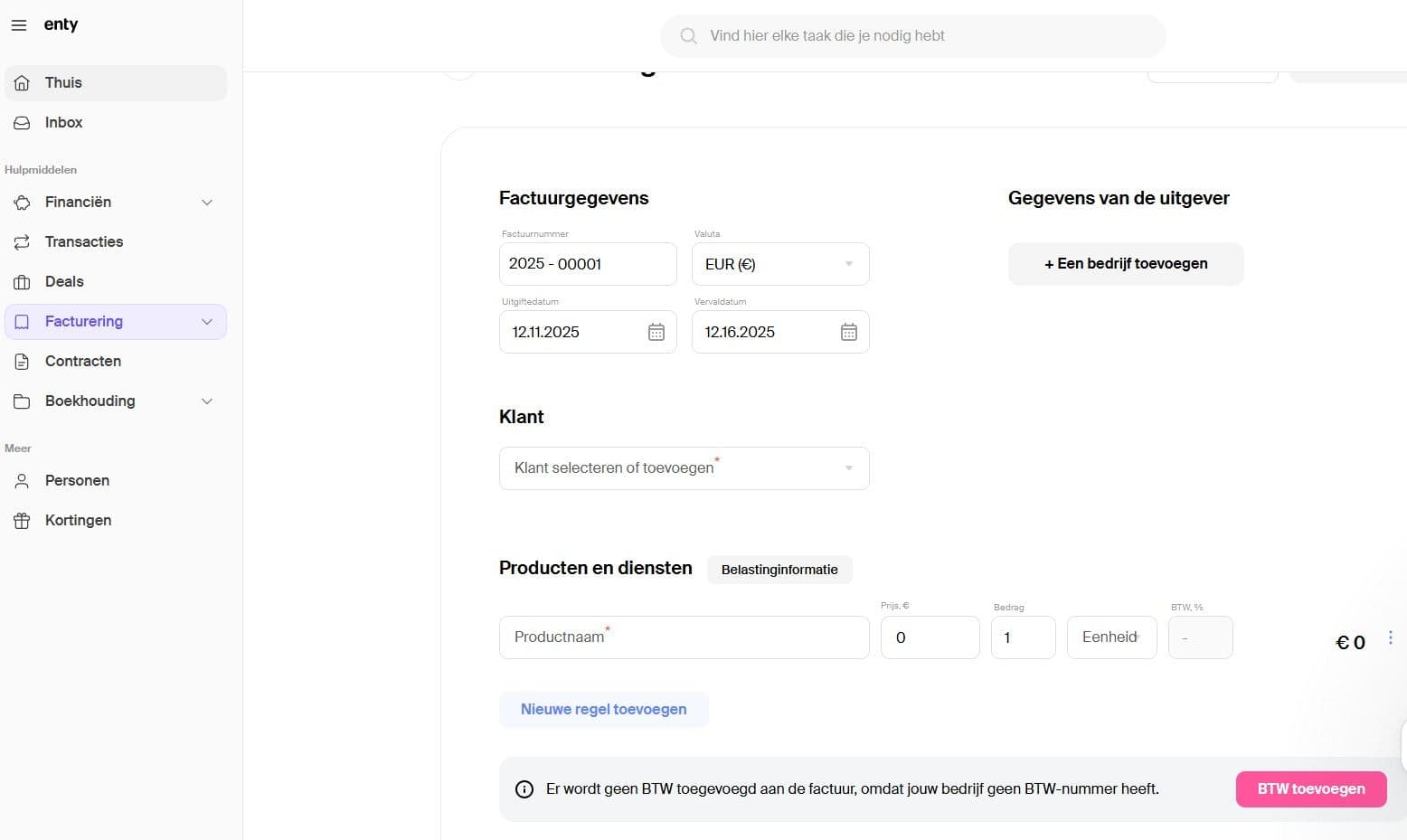
Task: Click the Thuis home icon
Action: 22,82
